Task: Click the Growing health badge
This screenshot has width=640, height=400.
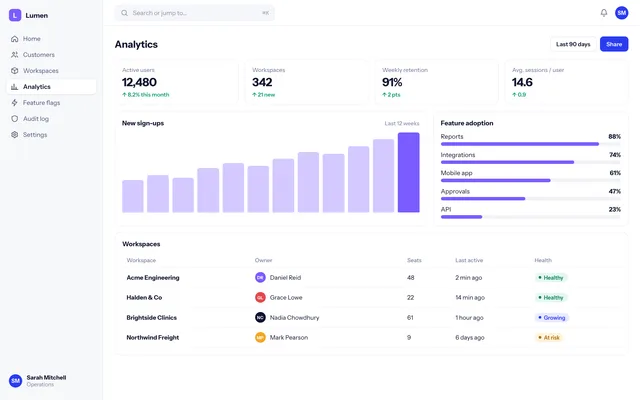Action: click(551, 318)
